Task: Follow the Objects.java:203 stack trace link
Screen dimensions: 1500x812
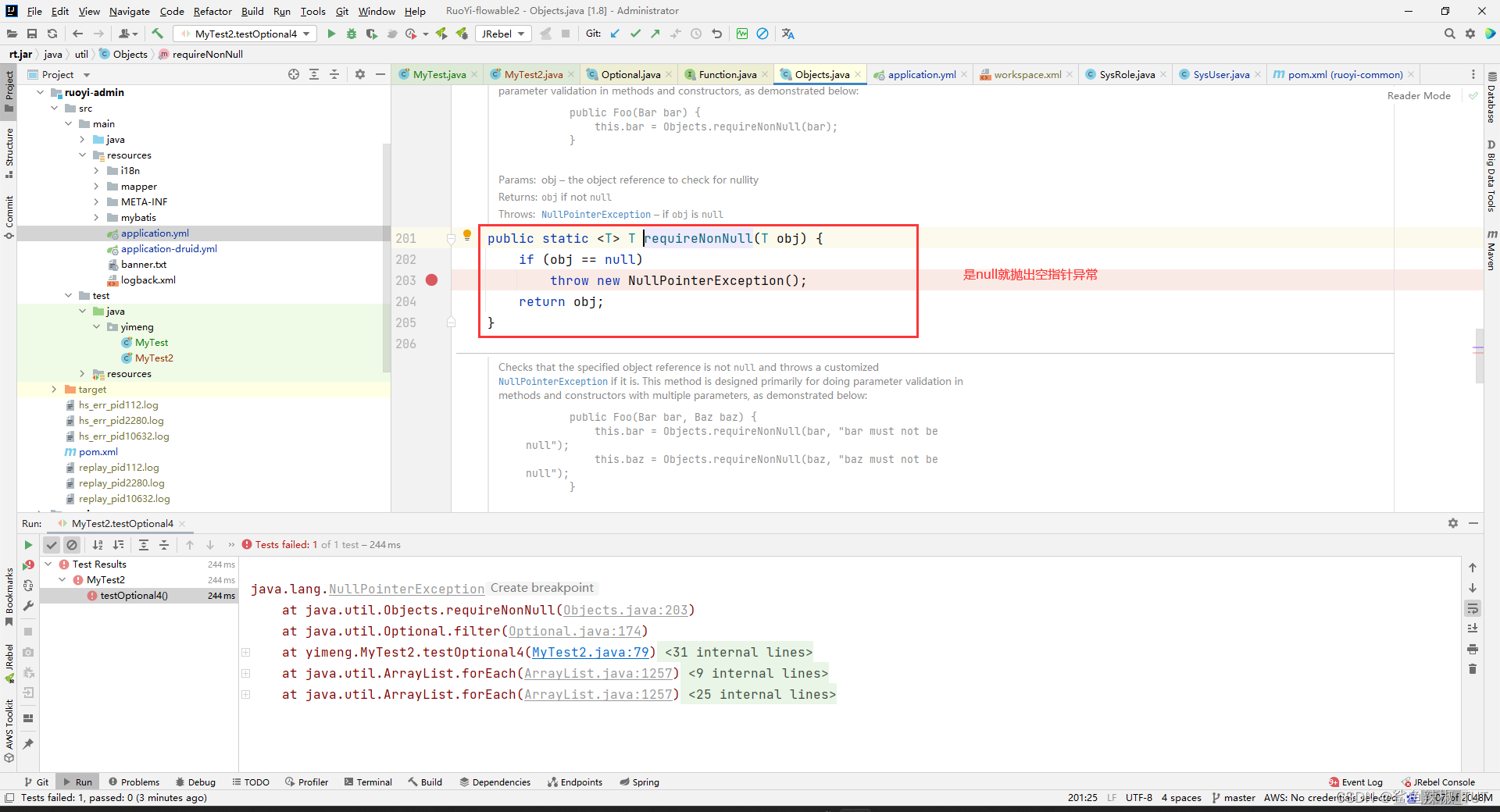Action: coord(625,610)
